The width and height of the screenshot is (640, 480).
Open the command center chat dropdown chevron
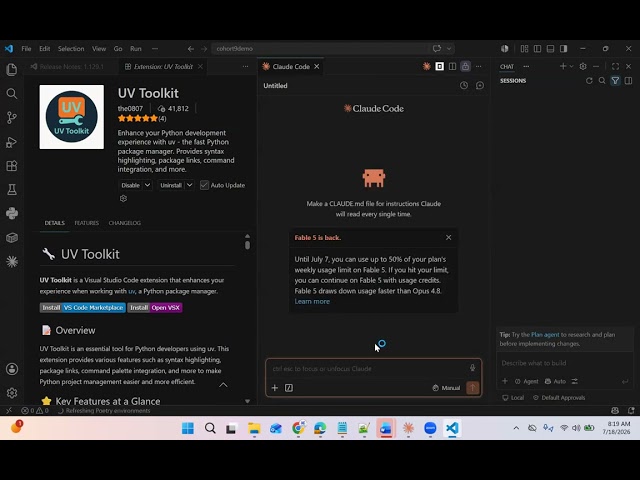(449, 49)
